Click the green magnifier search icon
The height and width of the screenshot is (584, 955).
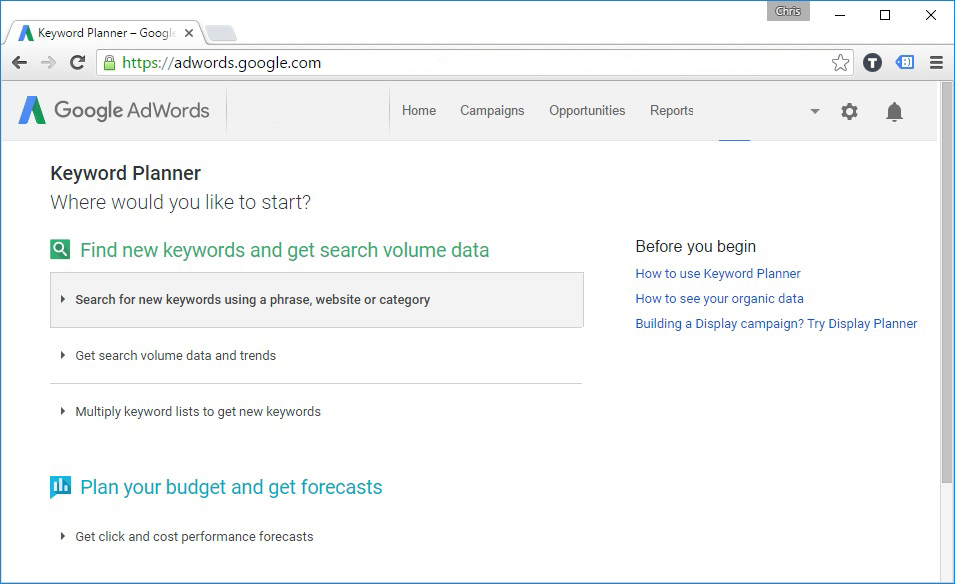(60, 249)
